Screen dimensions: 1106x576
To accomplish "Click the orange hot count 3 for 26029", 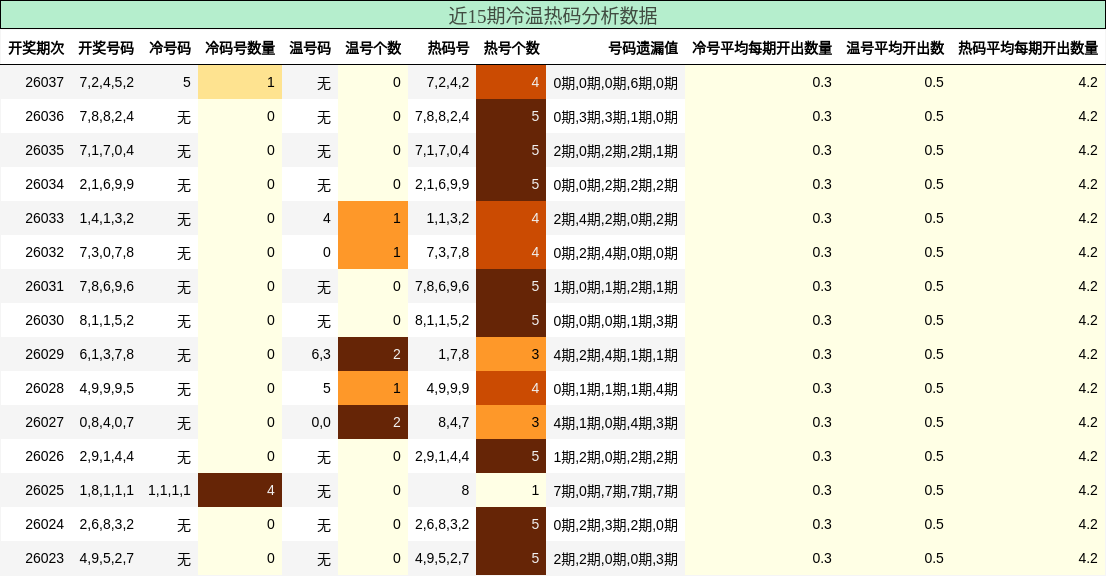I will (x=510, y=354).
